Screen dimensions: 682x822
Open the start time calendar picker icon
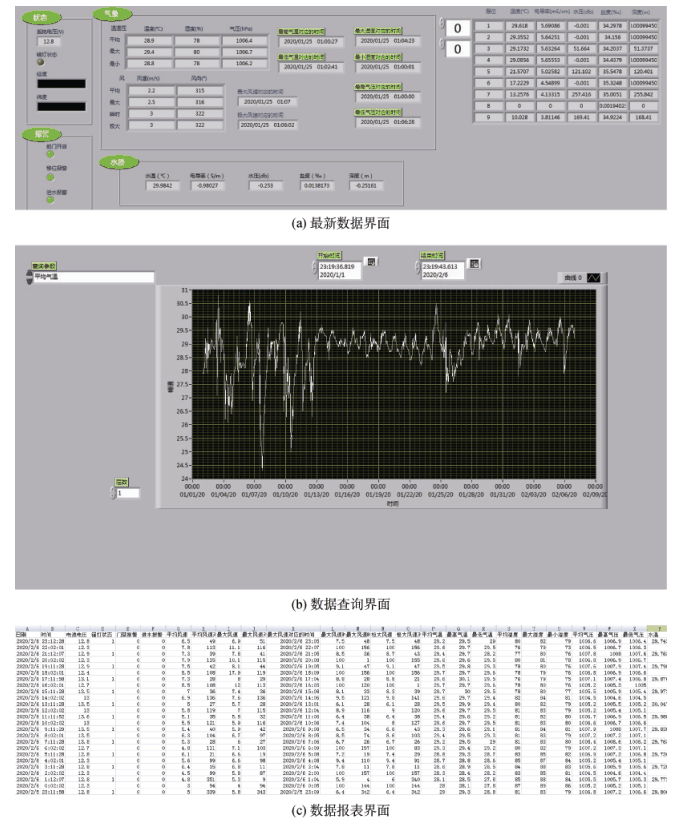(x=372, y=262)
